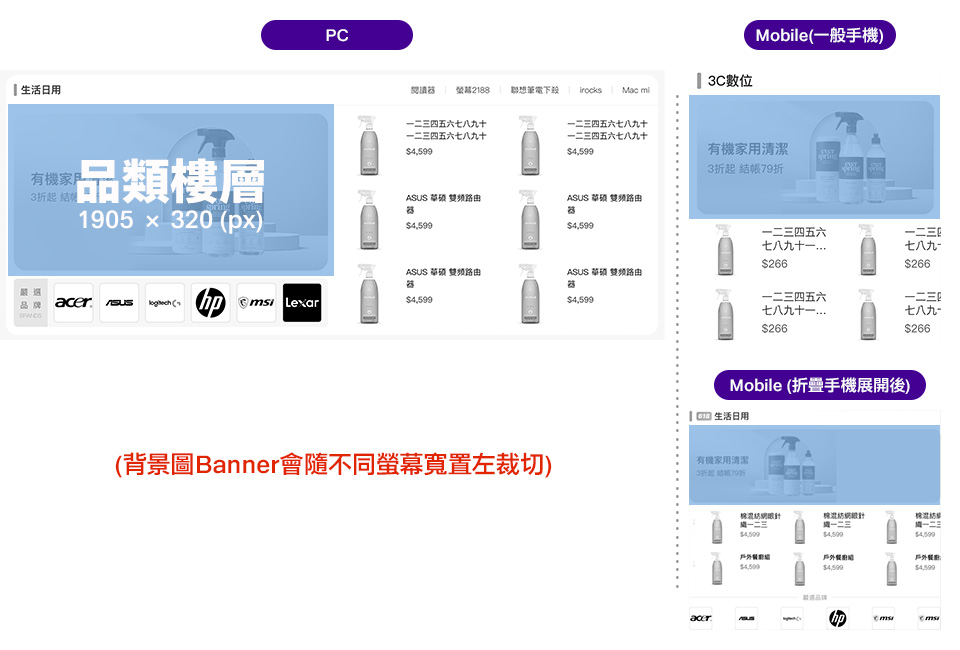The image size is (960, 650).
Task: Open the 聯想筆電下殺 keyword link
Action: coord(535,90)
